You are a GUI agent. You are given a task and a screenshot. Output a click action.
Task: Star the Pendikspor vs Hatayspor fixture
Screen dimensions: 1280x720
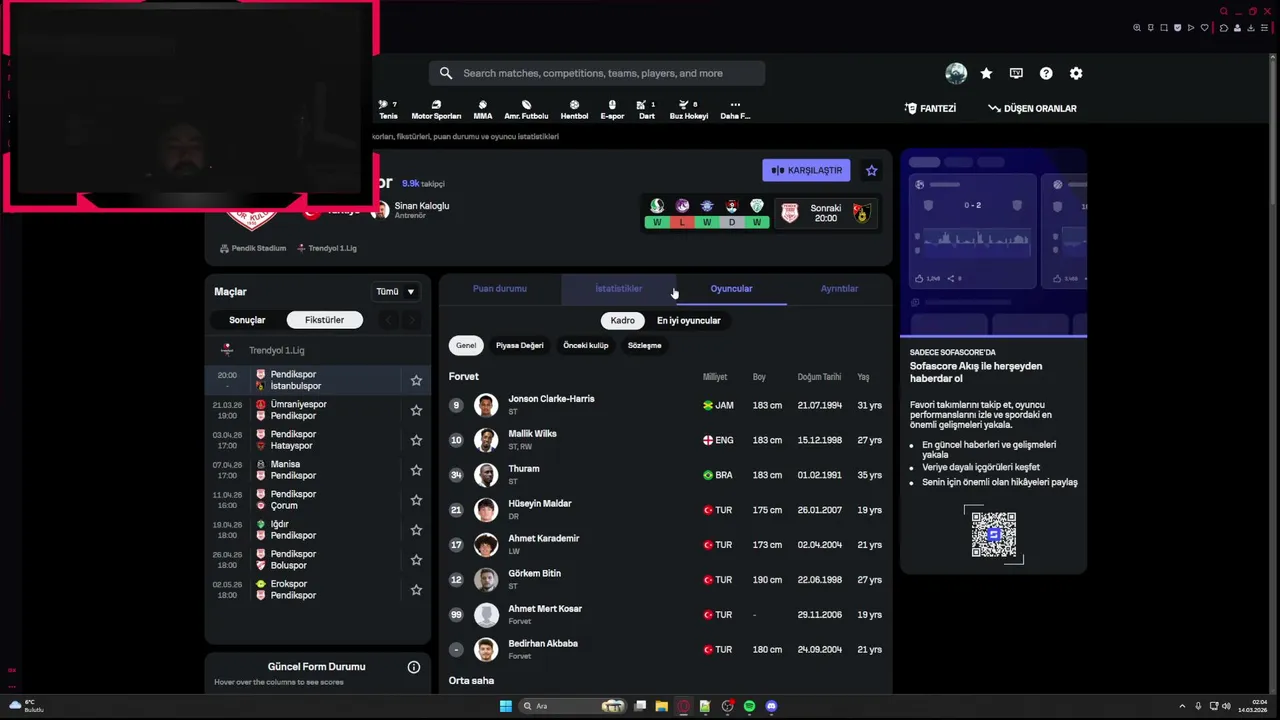pos(416,440)
